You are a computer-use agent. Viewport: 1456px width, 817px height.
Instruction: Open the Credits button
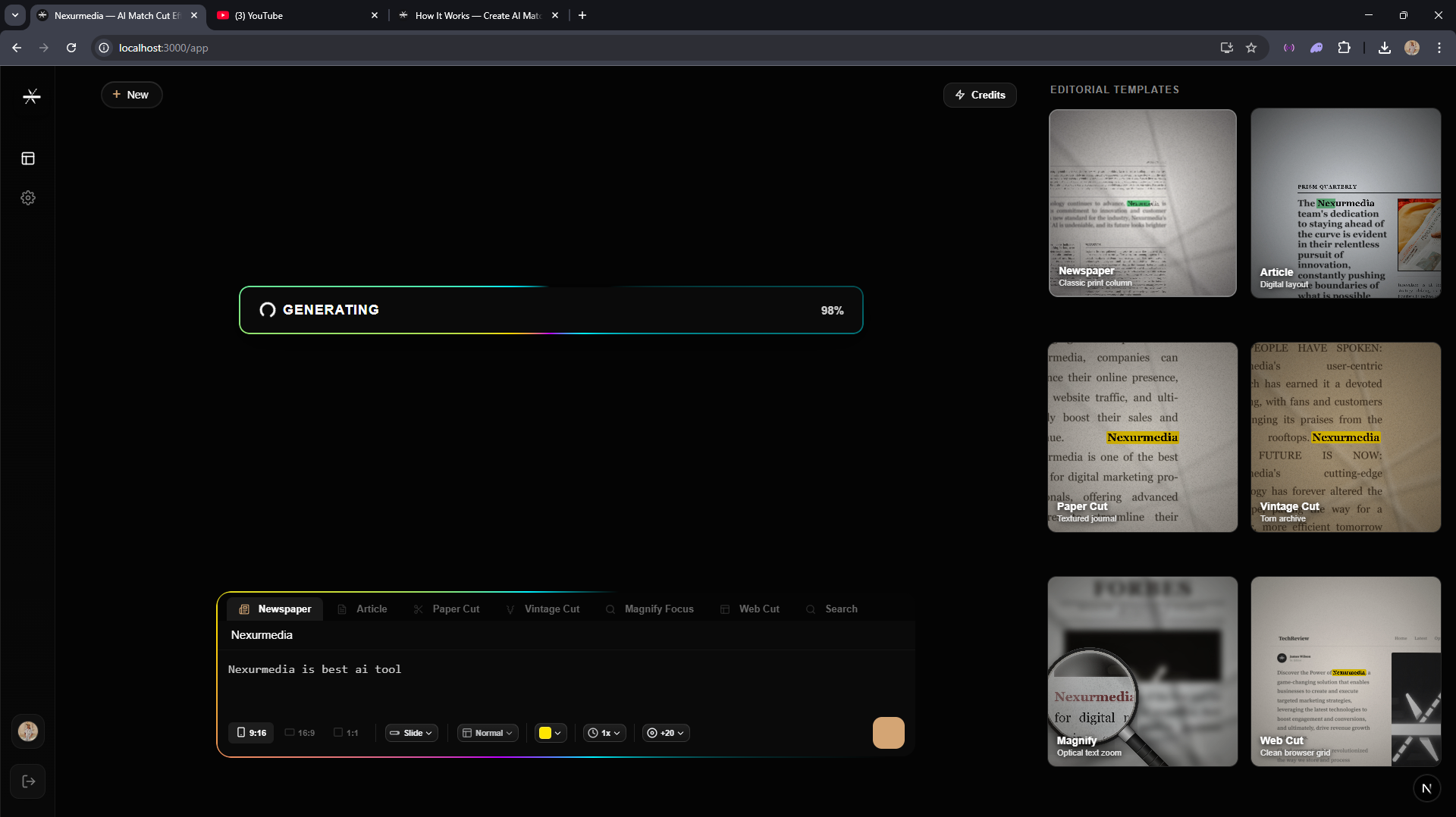click(980, 95)
